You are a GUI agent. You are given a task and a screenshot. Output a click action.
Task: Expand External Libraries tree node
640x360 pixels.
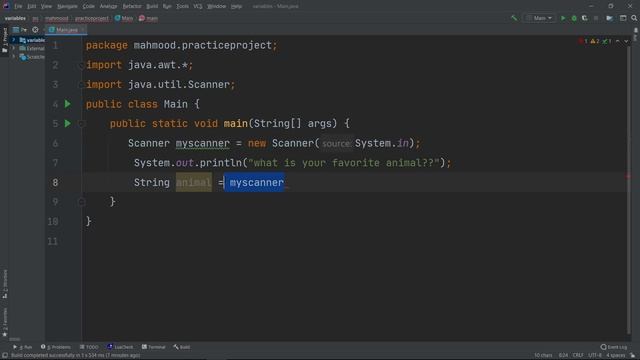coord(13,48)
